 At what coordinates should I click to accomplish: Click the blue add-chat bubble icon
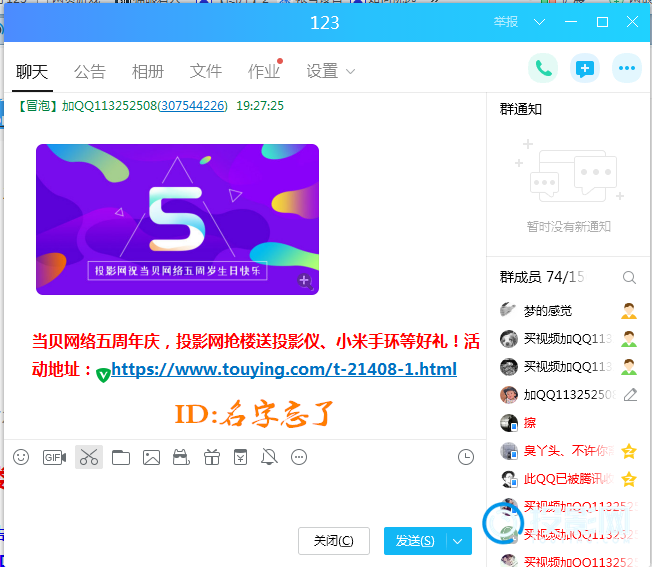click(585, 68)
